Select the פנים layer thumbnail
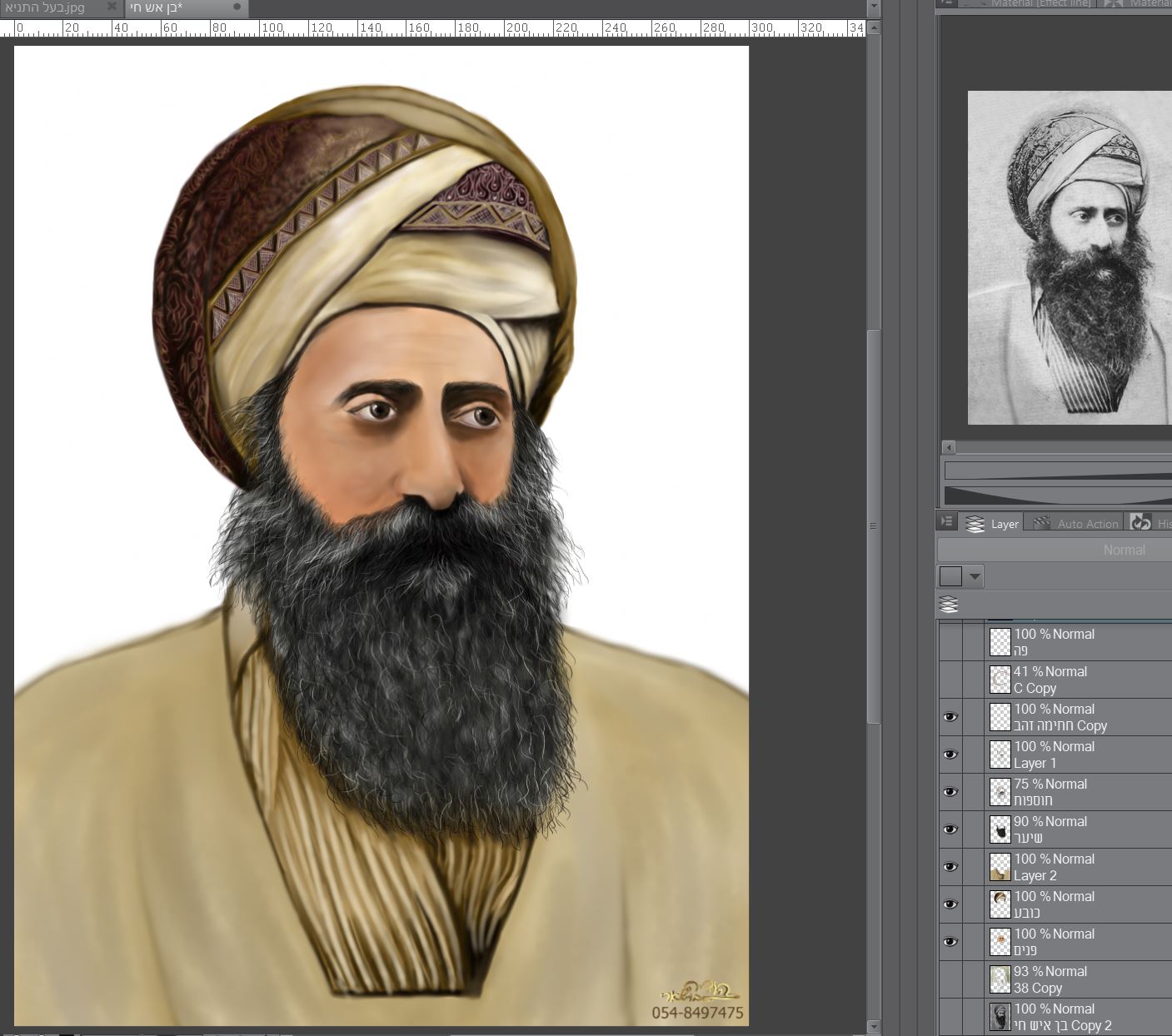Screen dimensions: 1172x1036 pyautogui.click(x=1000, y=942)
